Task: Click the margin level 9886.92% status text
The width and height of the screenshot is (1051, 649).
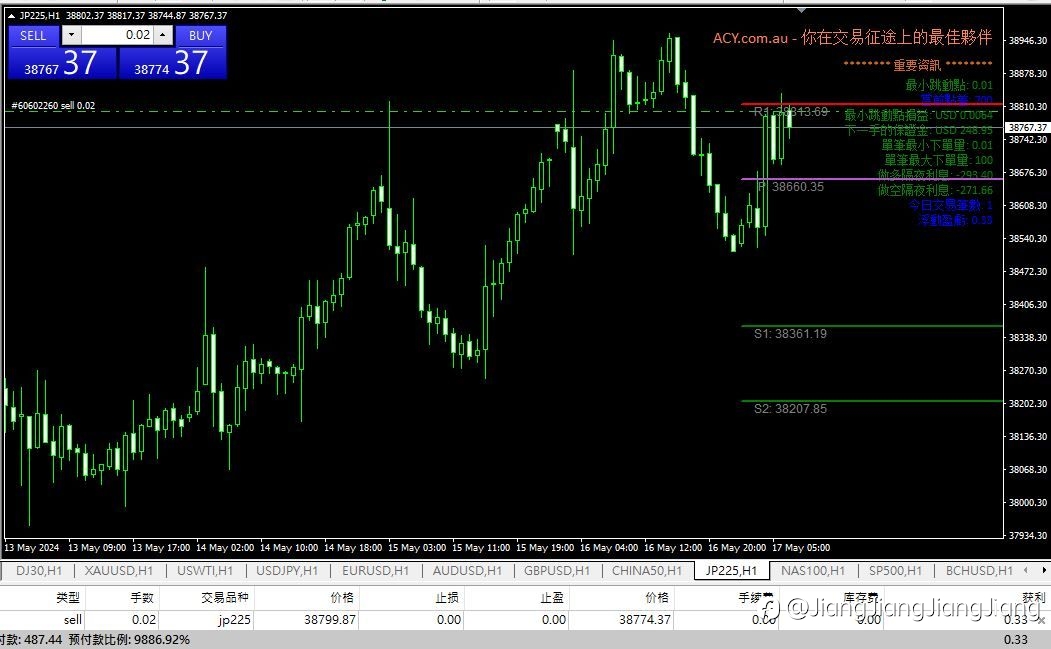Action: coord(129,640)
